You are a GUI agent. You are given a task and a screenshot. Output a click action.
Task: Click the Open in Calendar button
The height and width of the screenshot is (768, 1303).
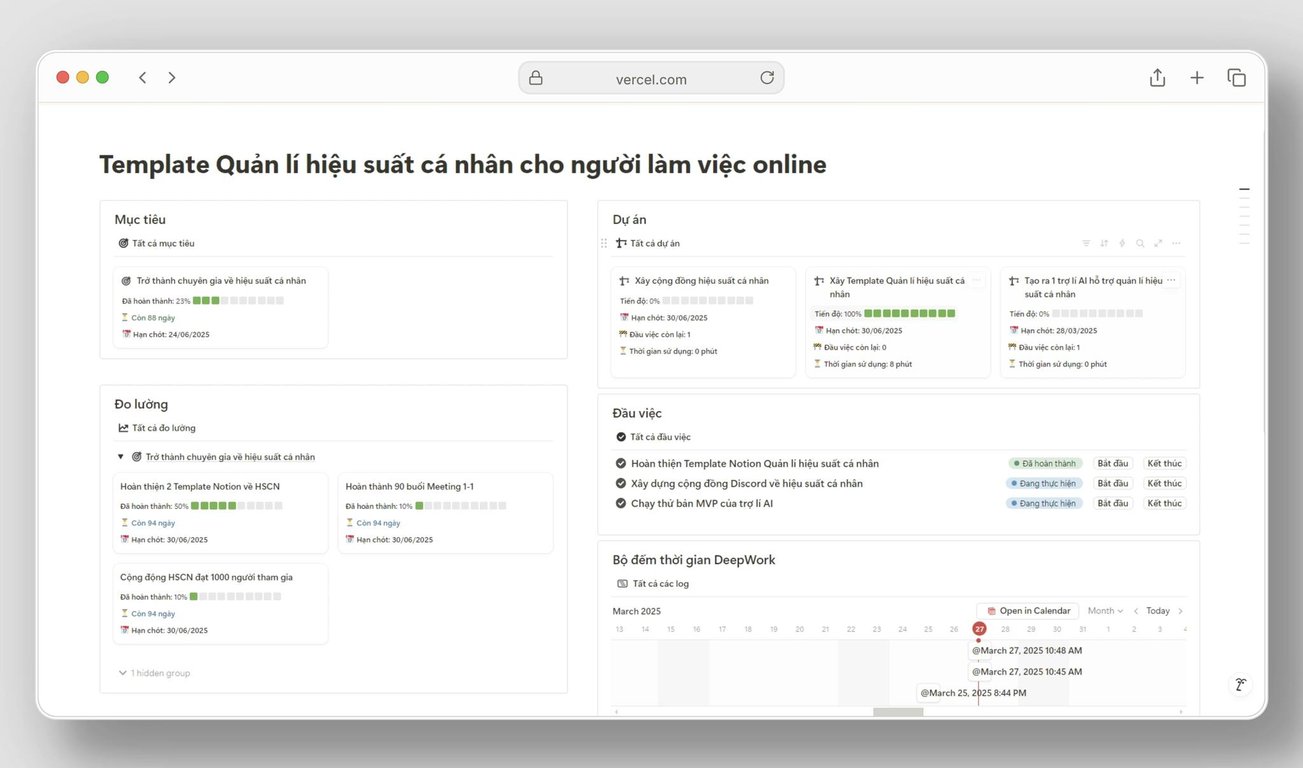(x=1028, y=611)
